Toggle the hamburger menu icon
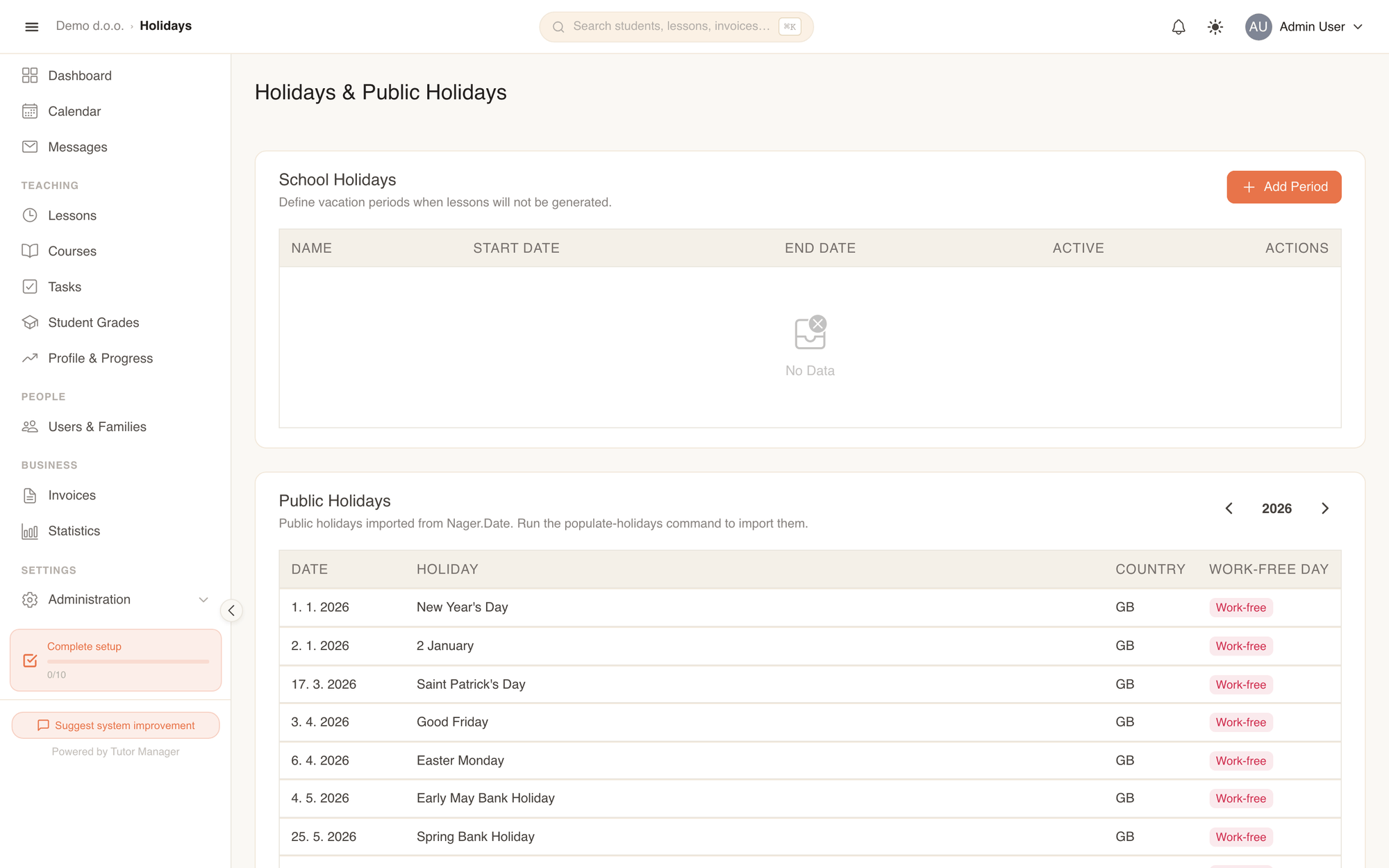The width and height of the screenshot is (1389, 868). click(x=31, y=26)
